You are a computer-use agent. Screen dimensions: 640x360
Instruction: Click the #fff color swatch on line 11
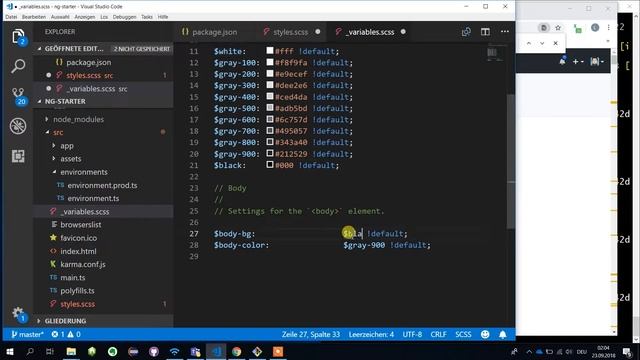click(270, 51)
